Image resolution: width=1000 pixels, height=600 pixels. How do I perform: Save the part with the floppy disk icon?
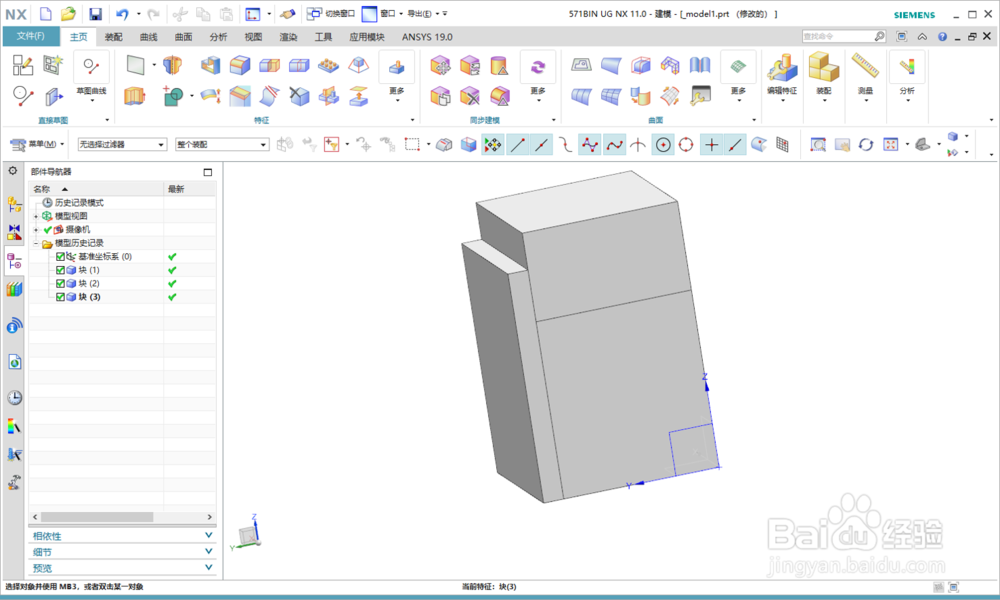click(95, 13)
